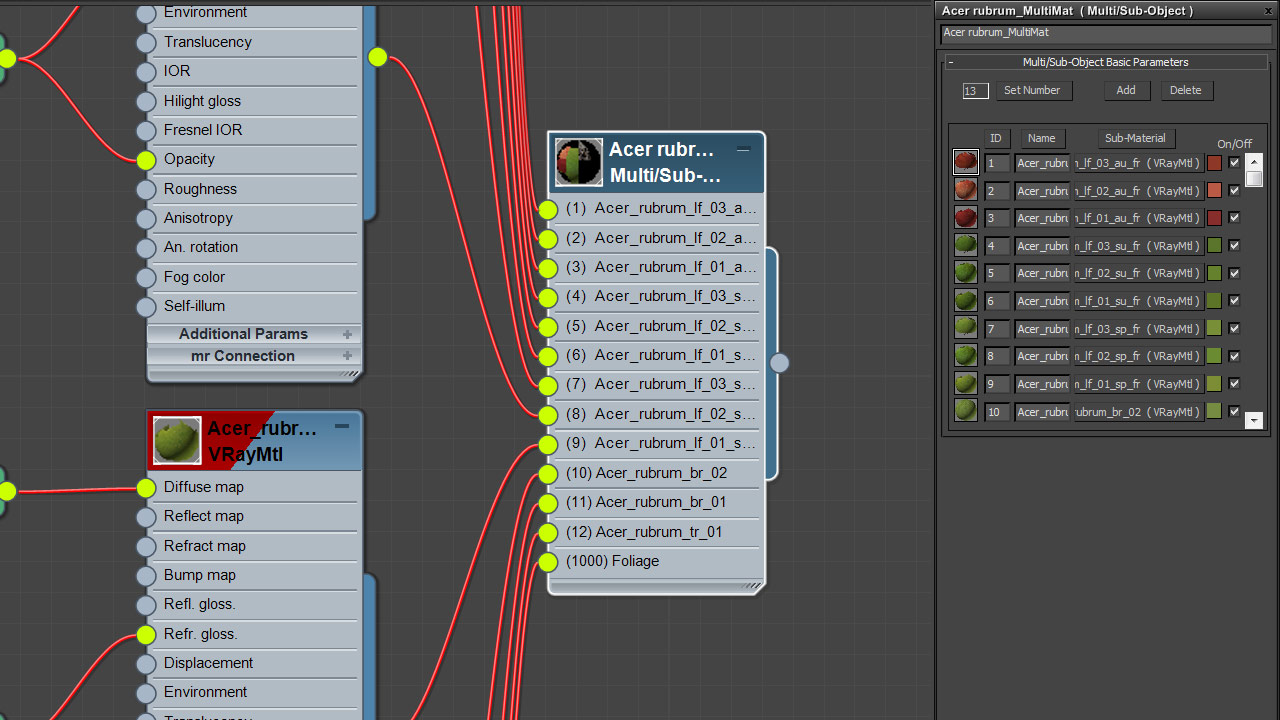Open sub-material n_lf_03_au_fr (VRayMtl) button
1280x720 pixels.
1139,162
